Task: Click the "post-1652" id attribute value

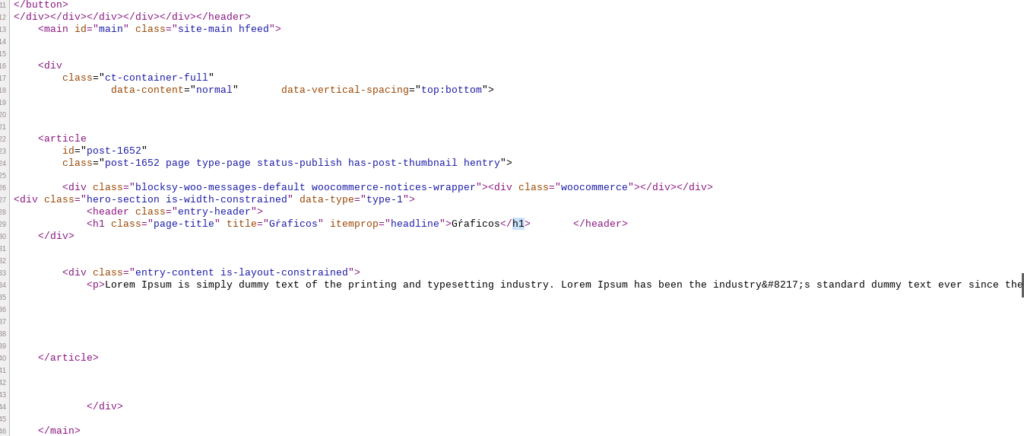Action: (114, 151)
